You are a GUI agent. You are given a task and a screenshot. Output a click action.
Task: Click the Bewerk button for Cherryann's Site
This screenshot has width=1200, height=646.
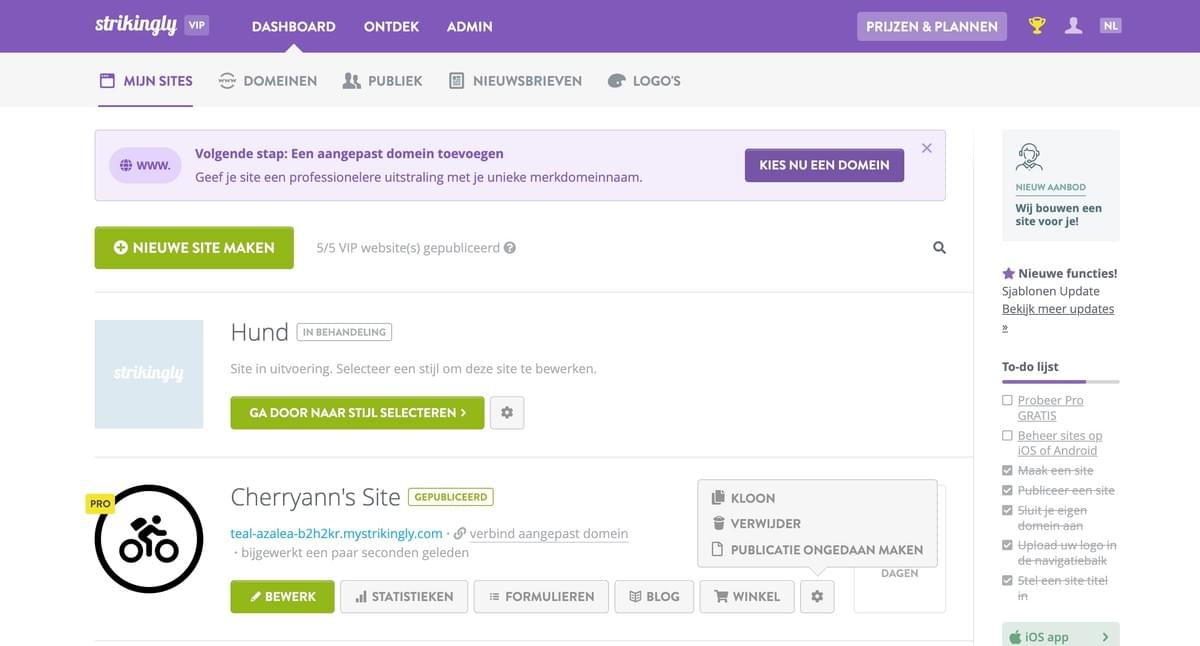click(x=282, y=596)
